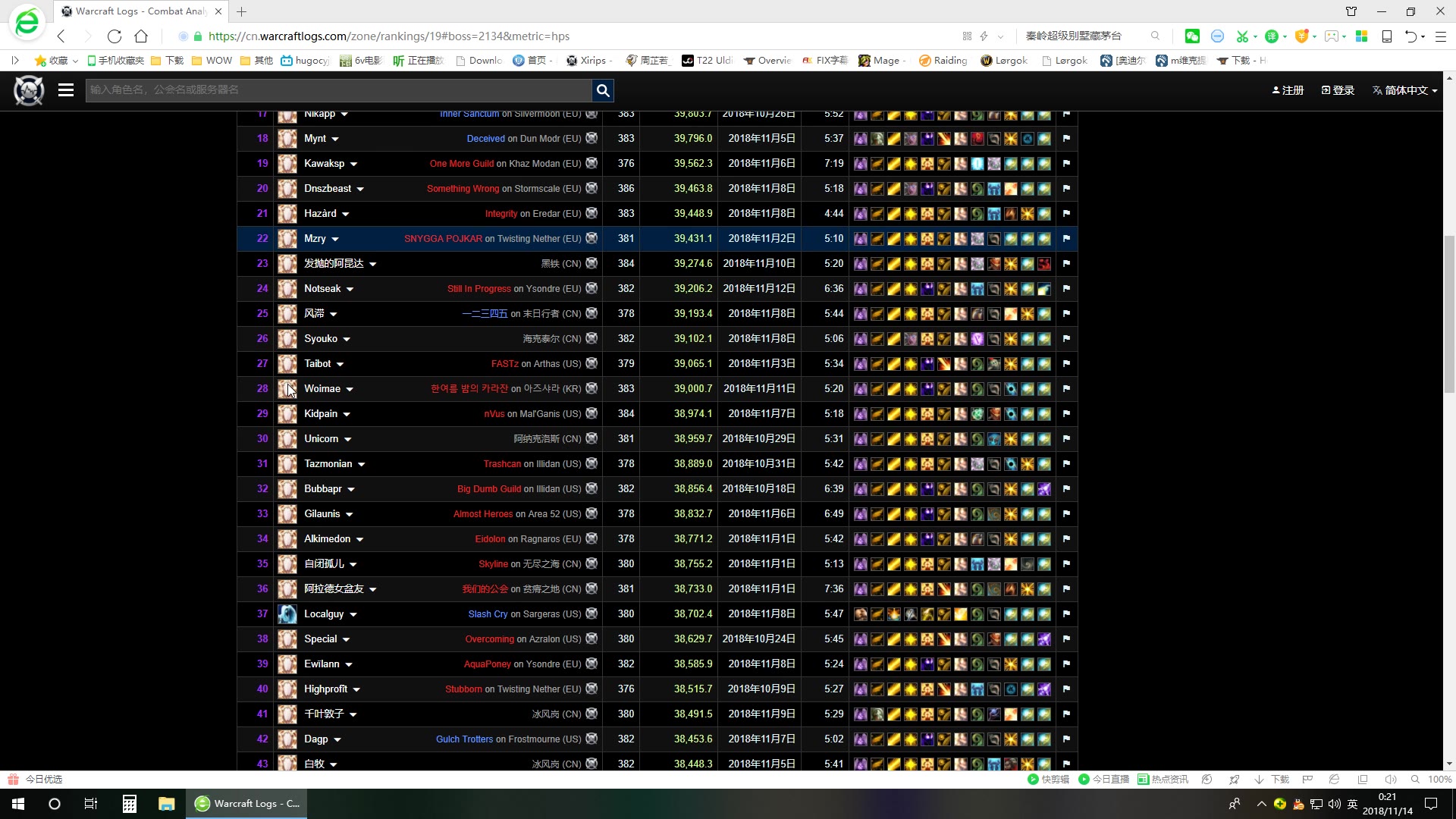This screenshot has width=1456, height=819.
Task: Click the date 2018年11月10日 in rank 23 row
Action: point(759,264)
